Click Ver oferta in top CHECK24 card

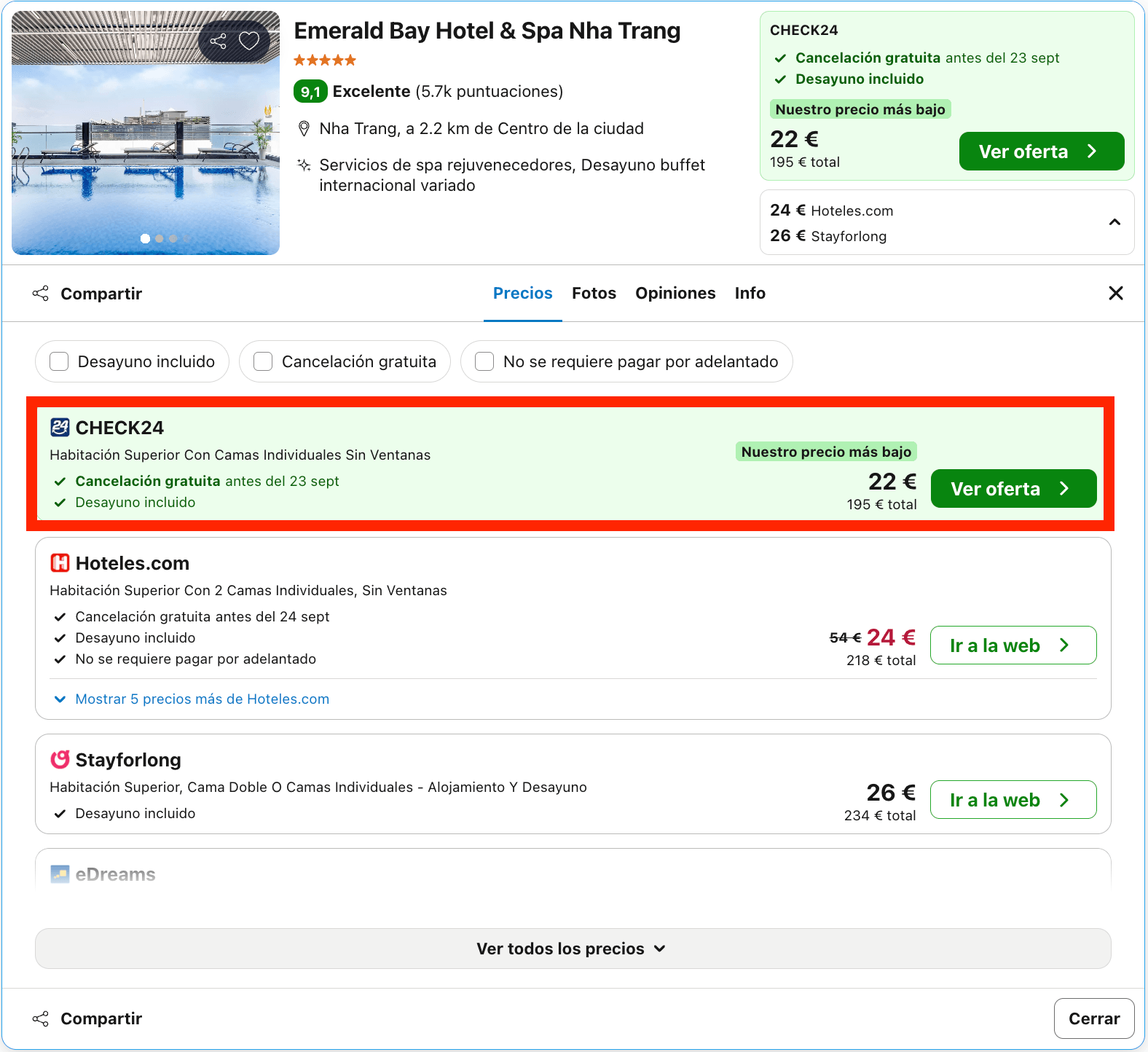click(x=1042, y=152)
